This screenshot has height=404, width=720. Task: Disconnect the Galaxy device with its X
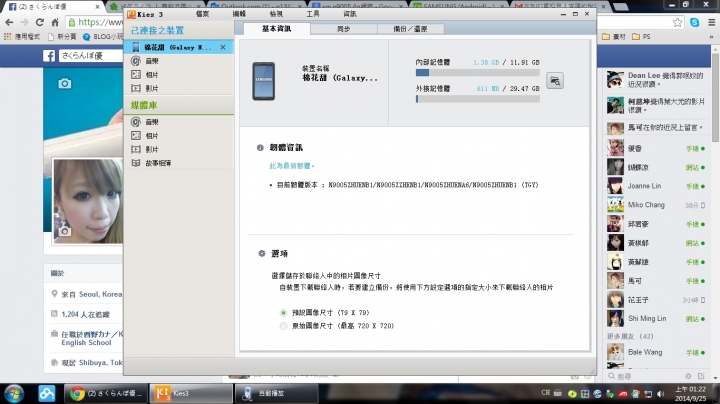(x=223, y=47)
